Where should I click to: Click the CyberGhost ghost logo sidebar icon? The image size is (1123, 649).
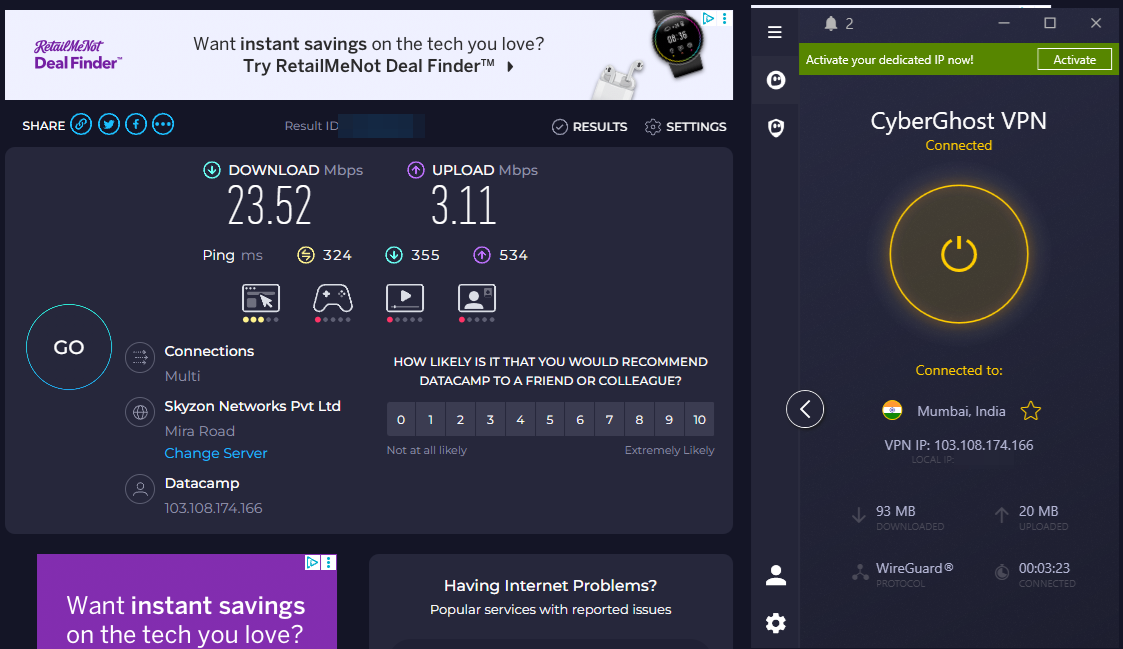coord(776,80)
